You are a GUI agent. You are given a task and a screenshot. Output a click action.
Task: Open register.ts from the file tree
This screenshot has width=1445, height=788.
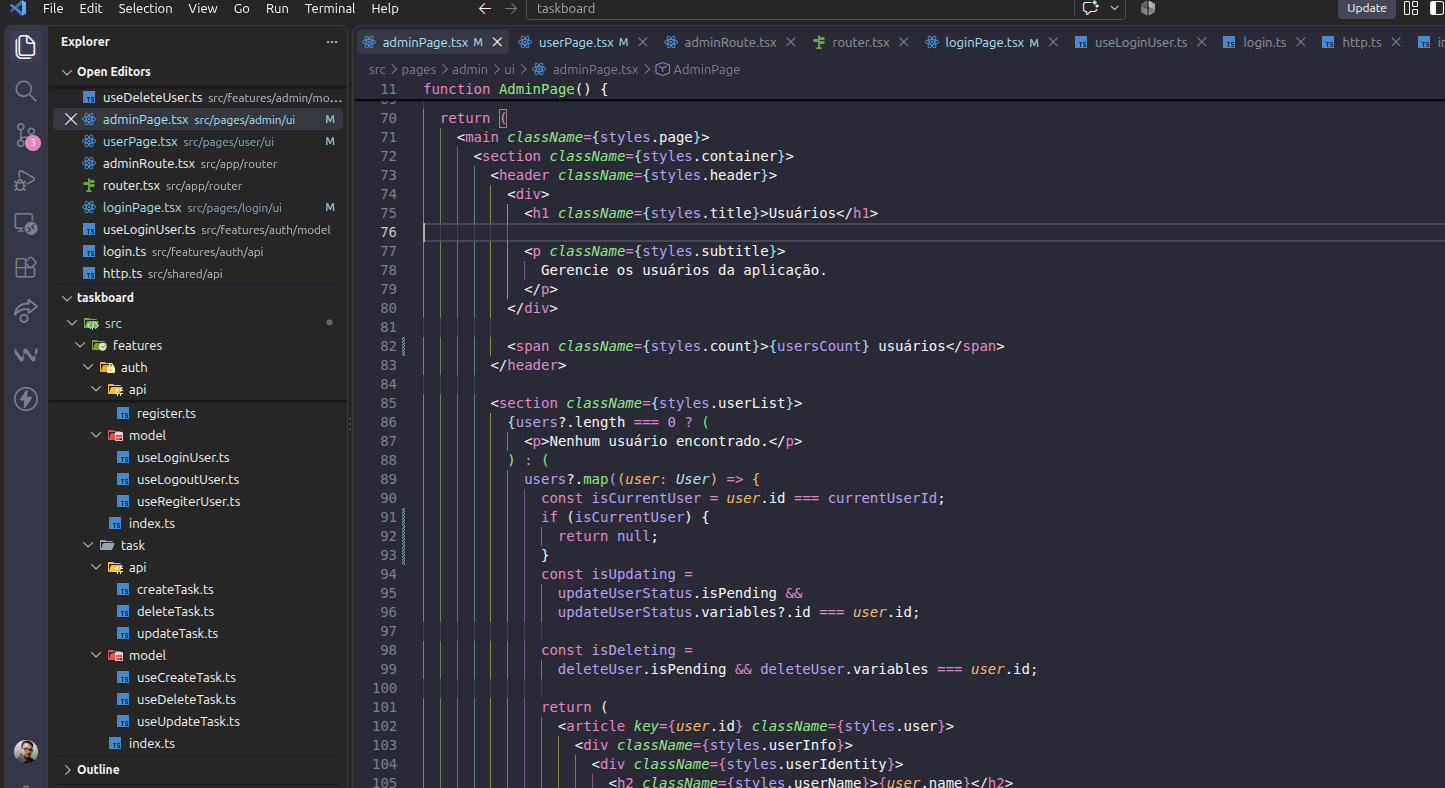[166, 414]
